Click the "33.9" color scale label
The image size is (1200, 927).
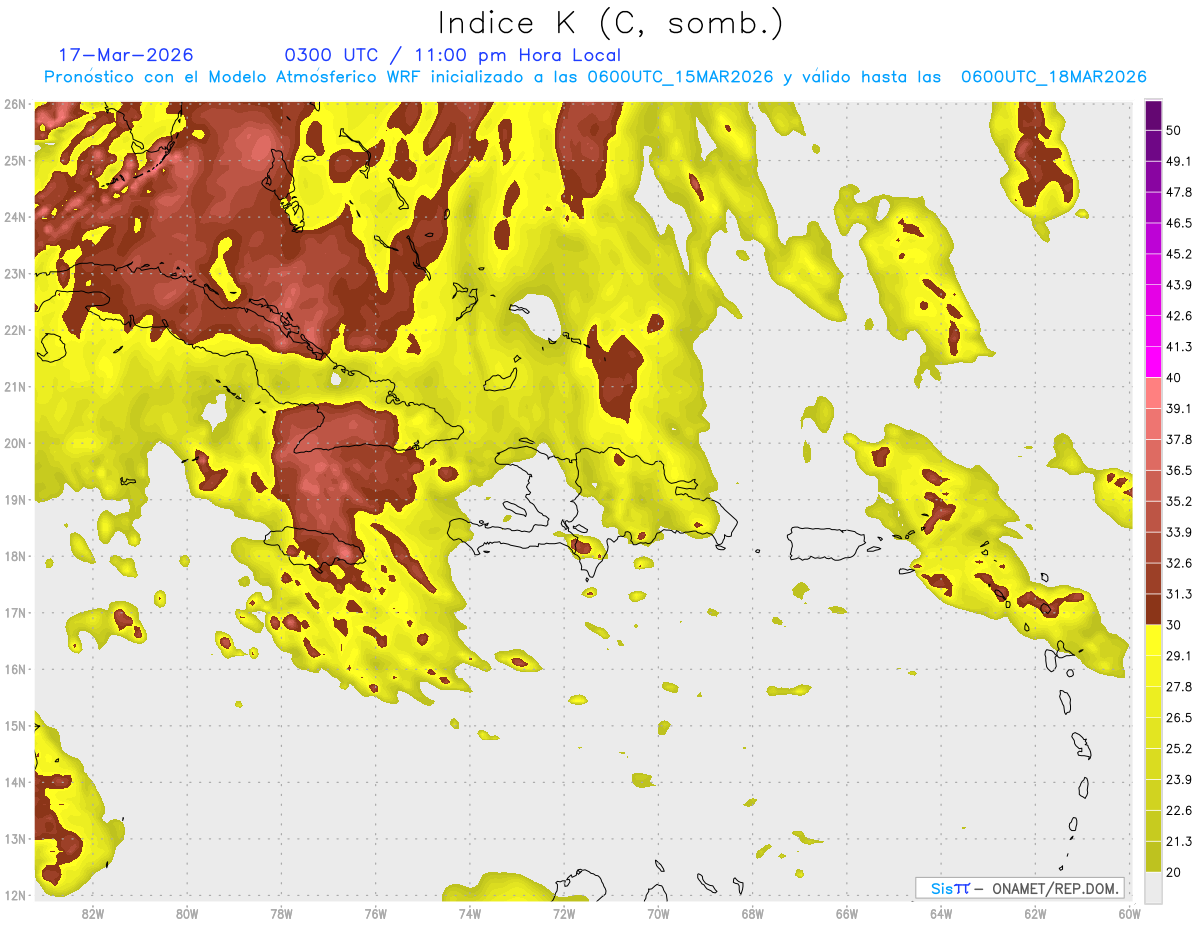coord(1179,532)
